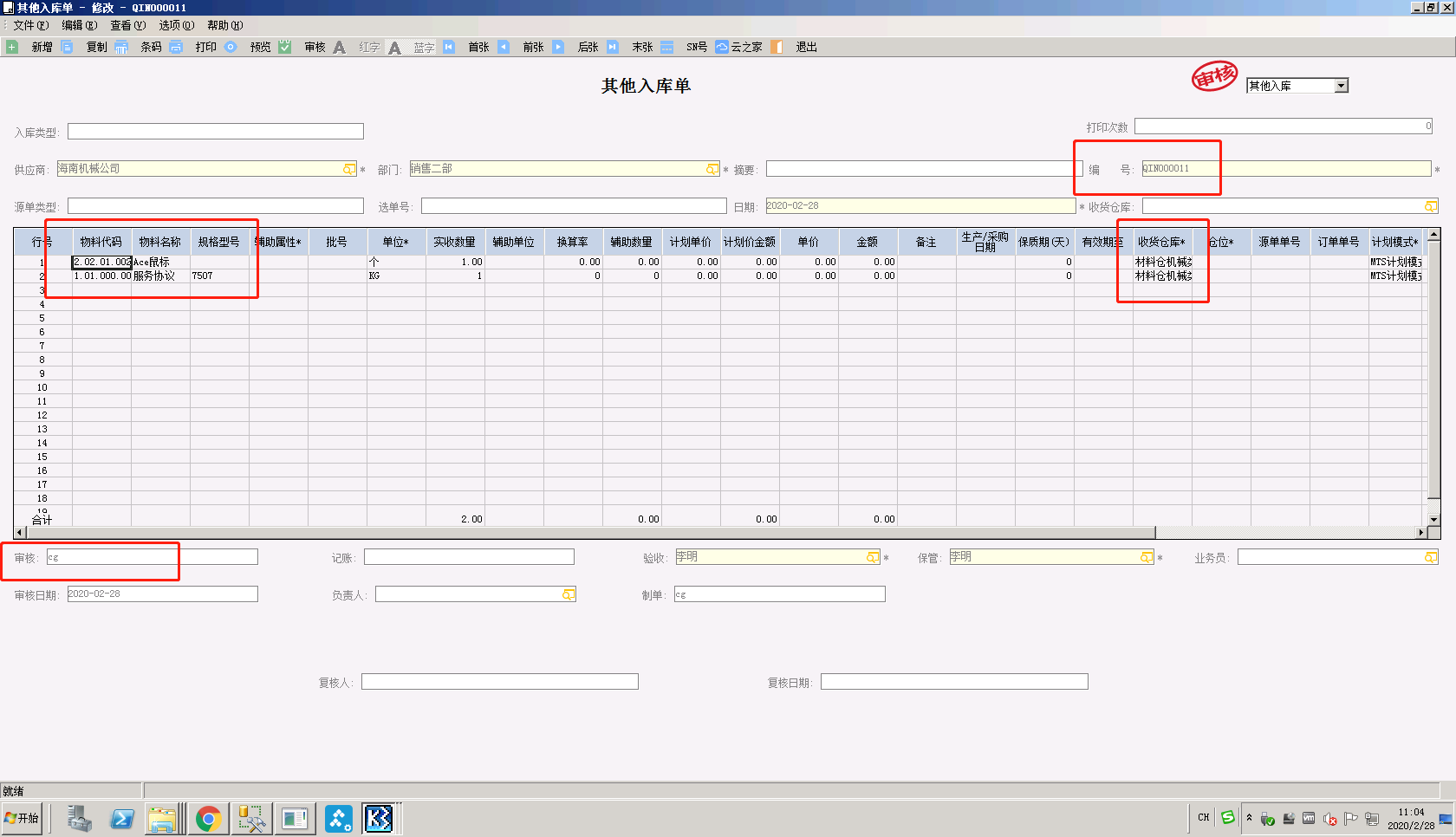Click the 打印 (print) toolbar icon
The width and height of the screenshot is (1456, 837).
pos(176,47)
